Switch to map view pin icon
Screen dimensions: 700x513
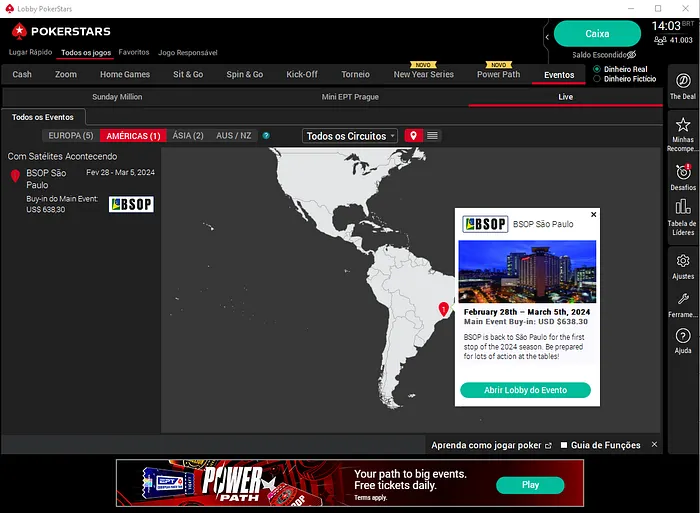(413, 136)
